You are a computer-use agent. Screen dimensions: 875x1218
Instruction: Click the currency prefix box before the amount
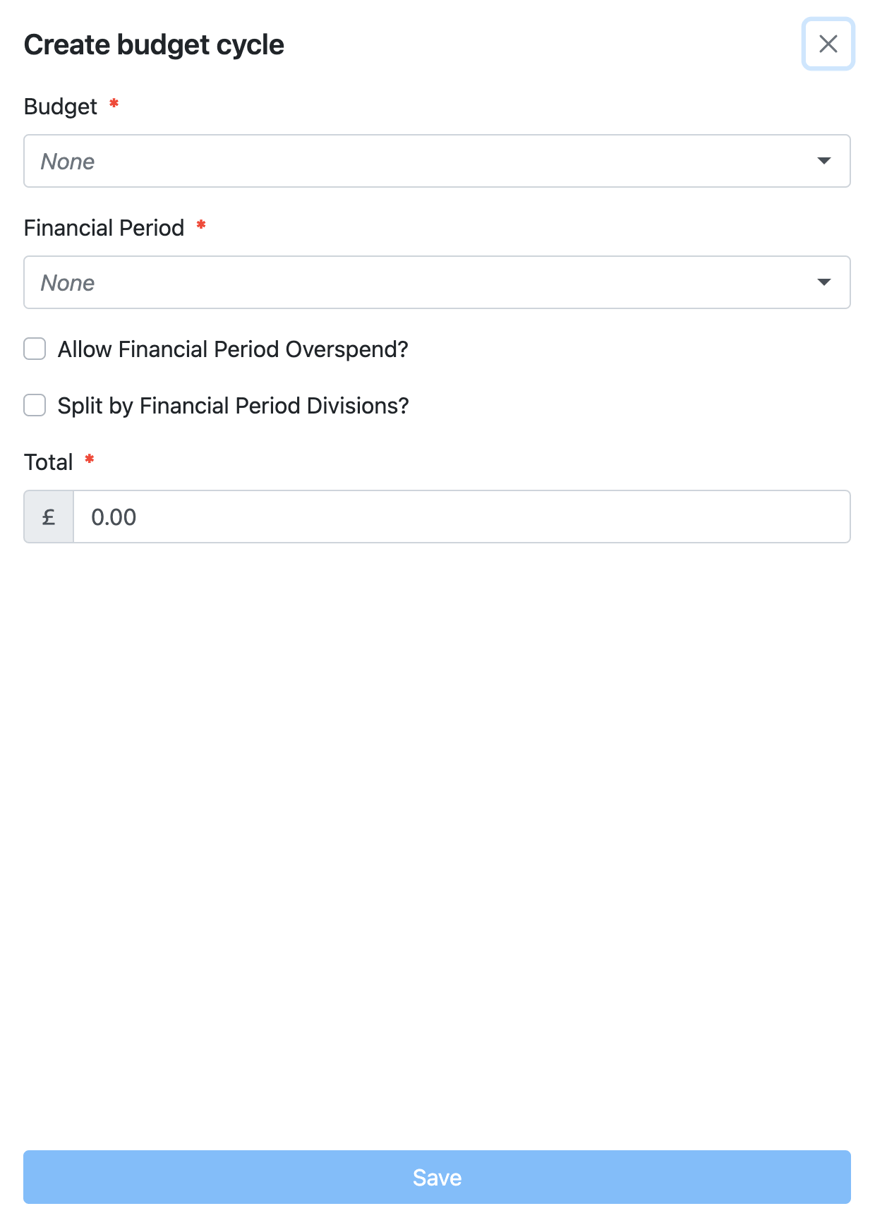48,516
